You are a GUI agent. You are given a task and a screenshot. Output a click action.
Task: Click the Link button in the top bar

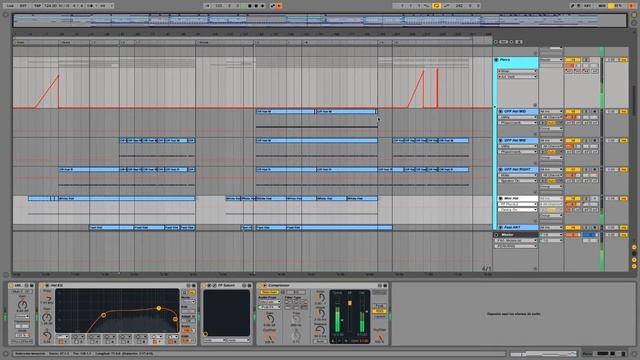click(x=10, y=6)
